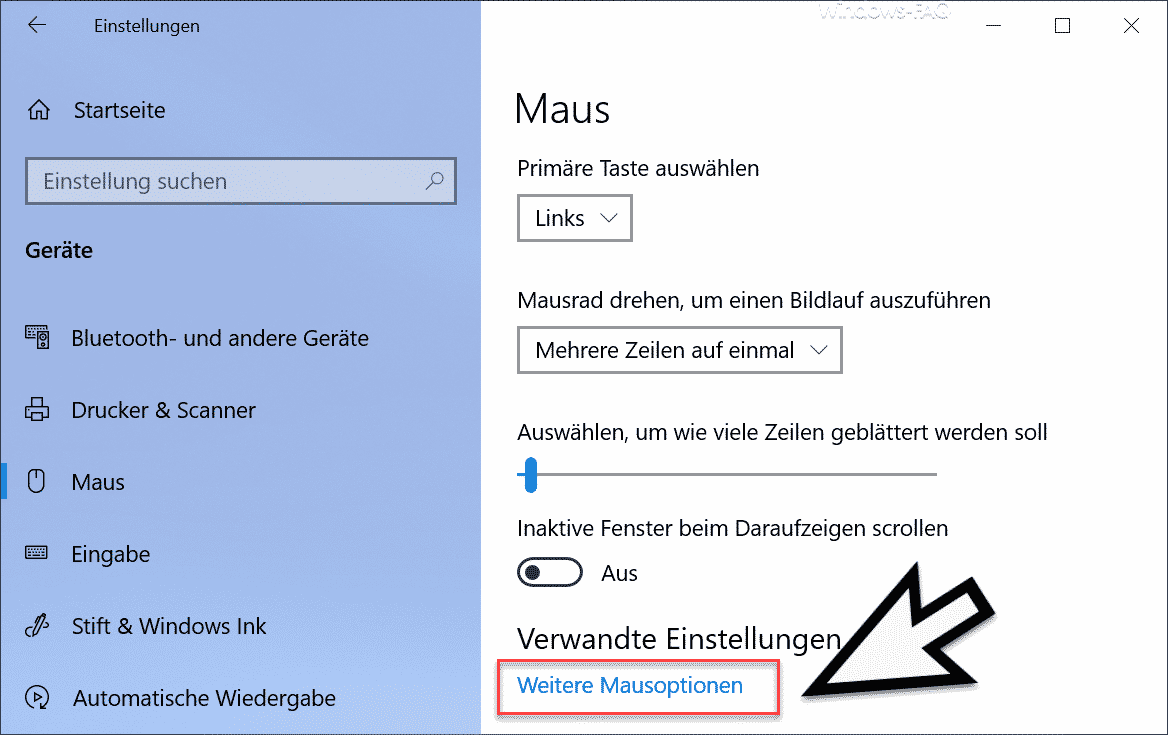This screenshot has height=735, width=1168.
Task: Click the Eingabe keyboard icon
Action: click(x=36, y=553)
